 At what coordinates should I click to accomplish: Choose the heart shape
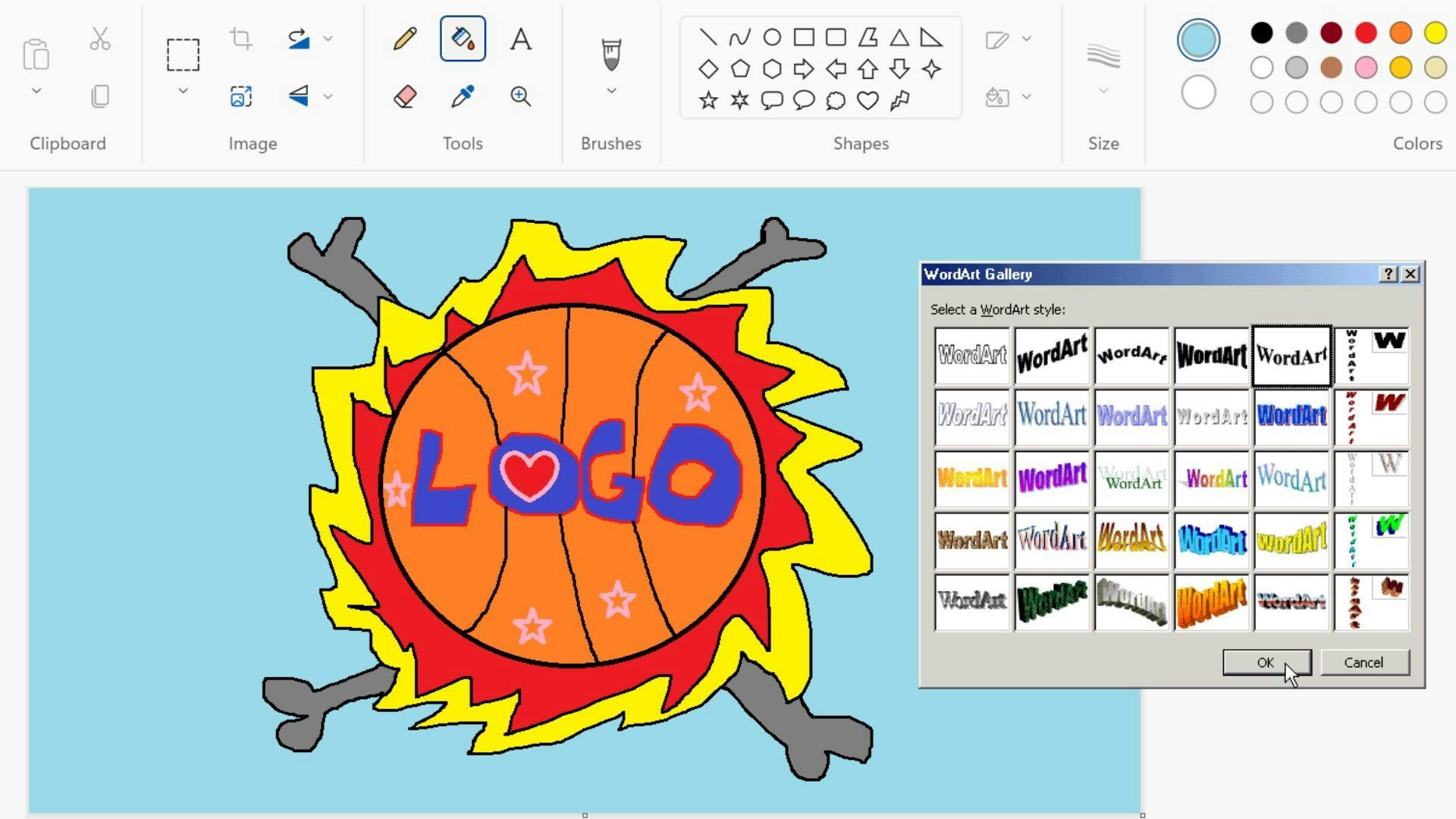coord(868,100)
